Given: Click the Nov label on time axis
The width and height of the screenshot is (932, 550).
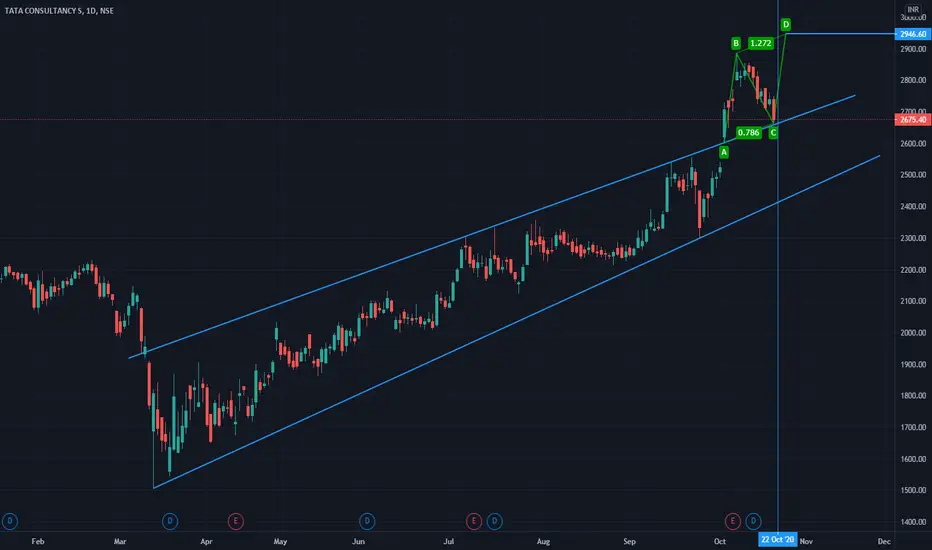Looking at the screenshot, I should pos(806,541).
